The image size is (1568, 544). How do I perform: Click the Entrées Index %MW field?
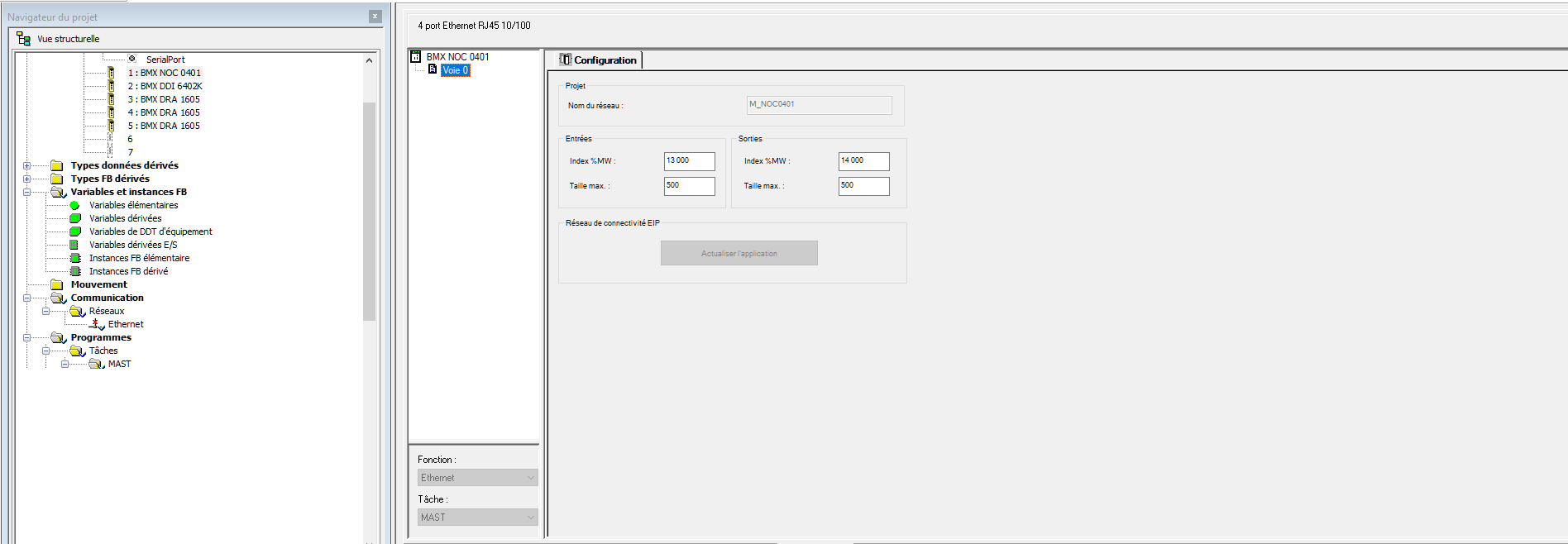(689, 161)
